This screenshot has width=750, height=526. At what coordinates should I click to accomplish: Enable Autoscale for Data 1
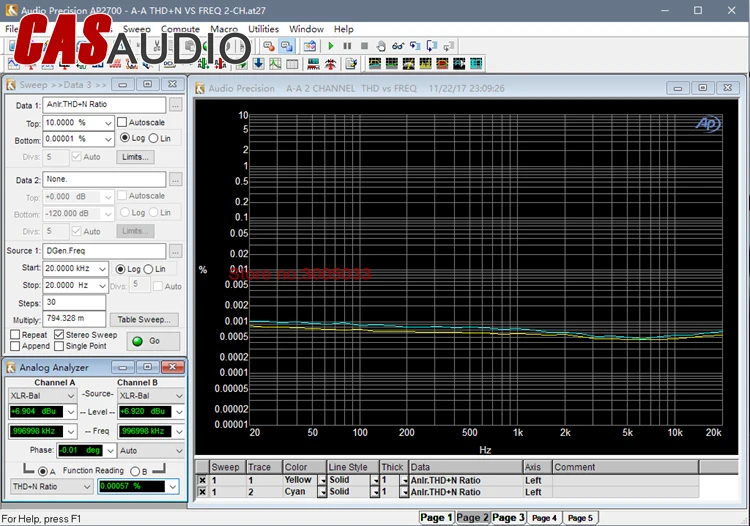tap(122, 122)
